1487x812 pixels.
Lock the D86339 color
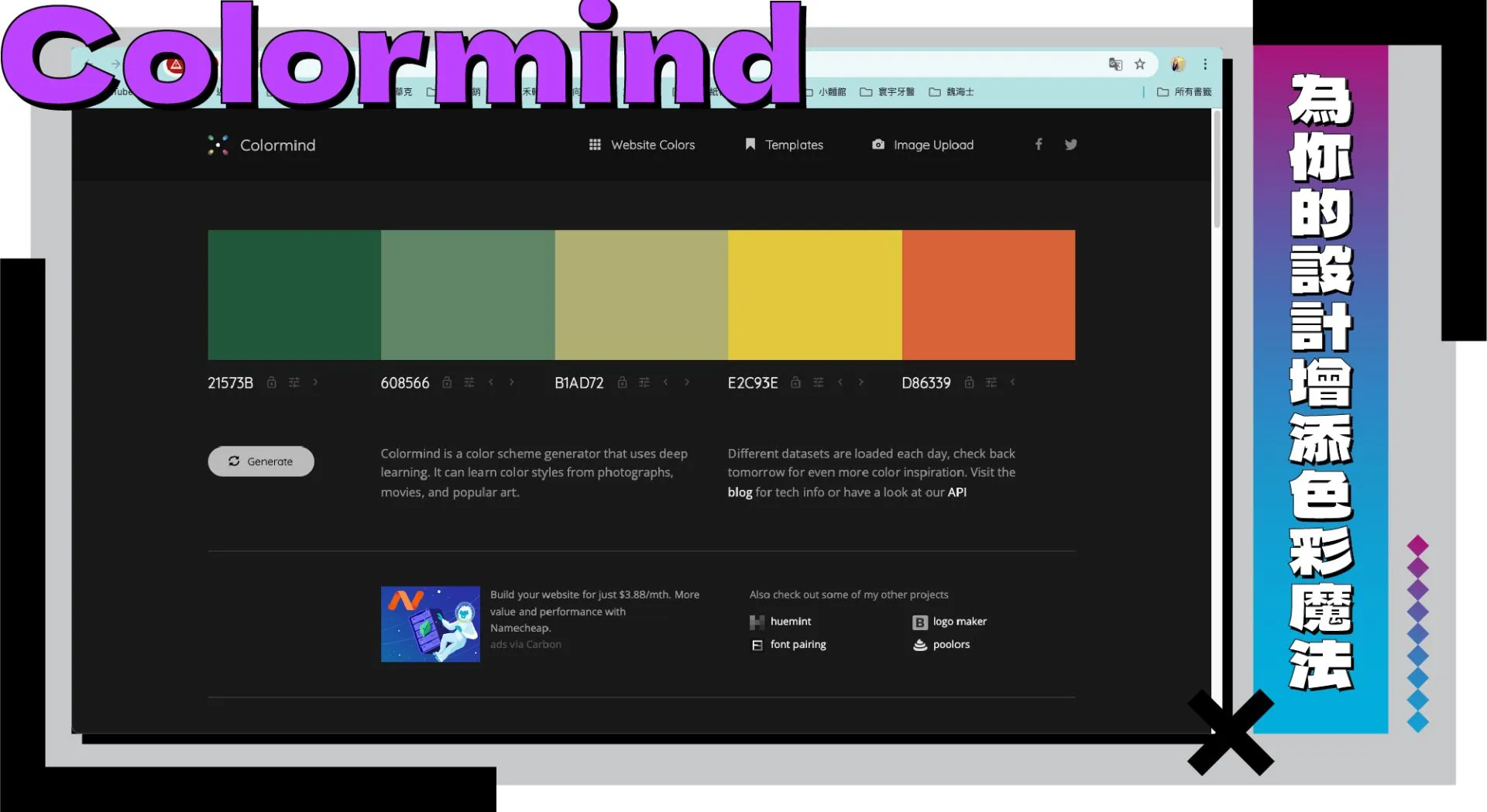[x=969, y=382]
